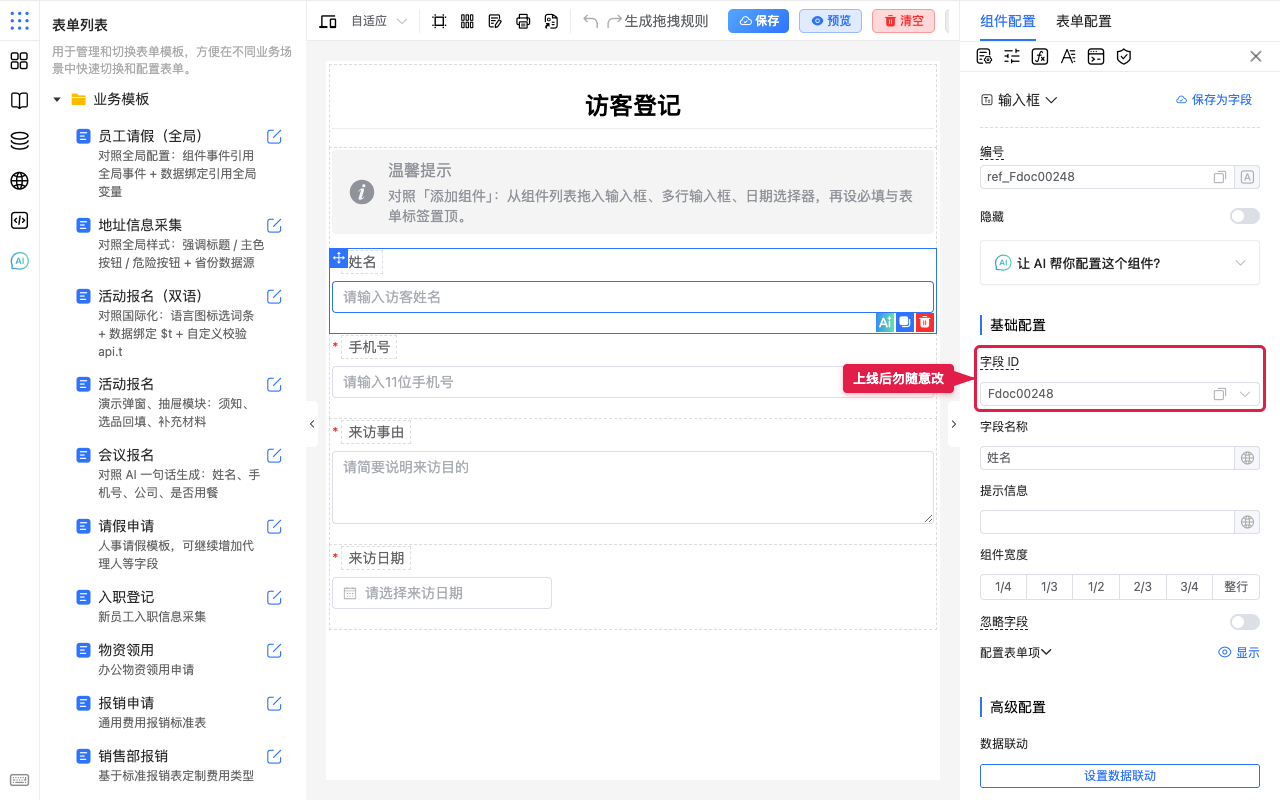
Task: Switch to the 组件配置 tab
Action: 1008,21
